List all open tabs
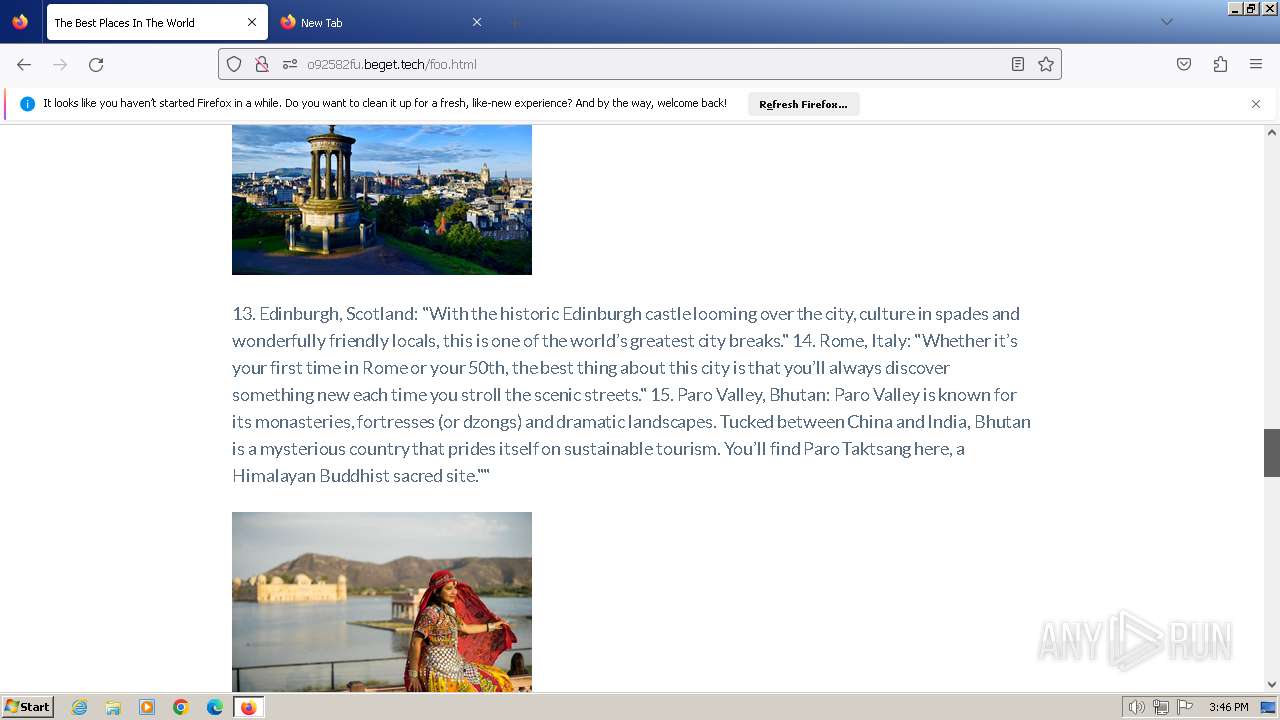 [1166, 22]
